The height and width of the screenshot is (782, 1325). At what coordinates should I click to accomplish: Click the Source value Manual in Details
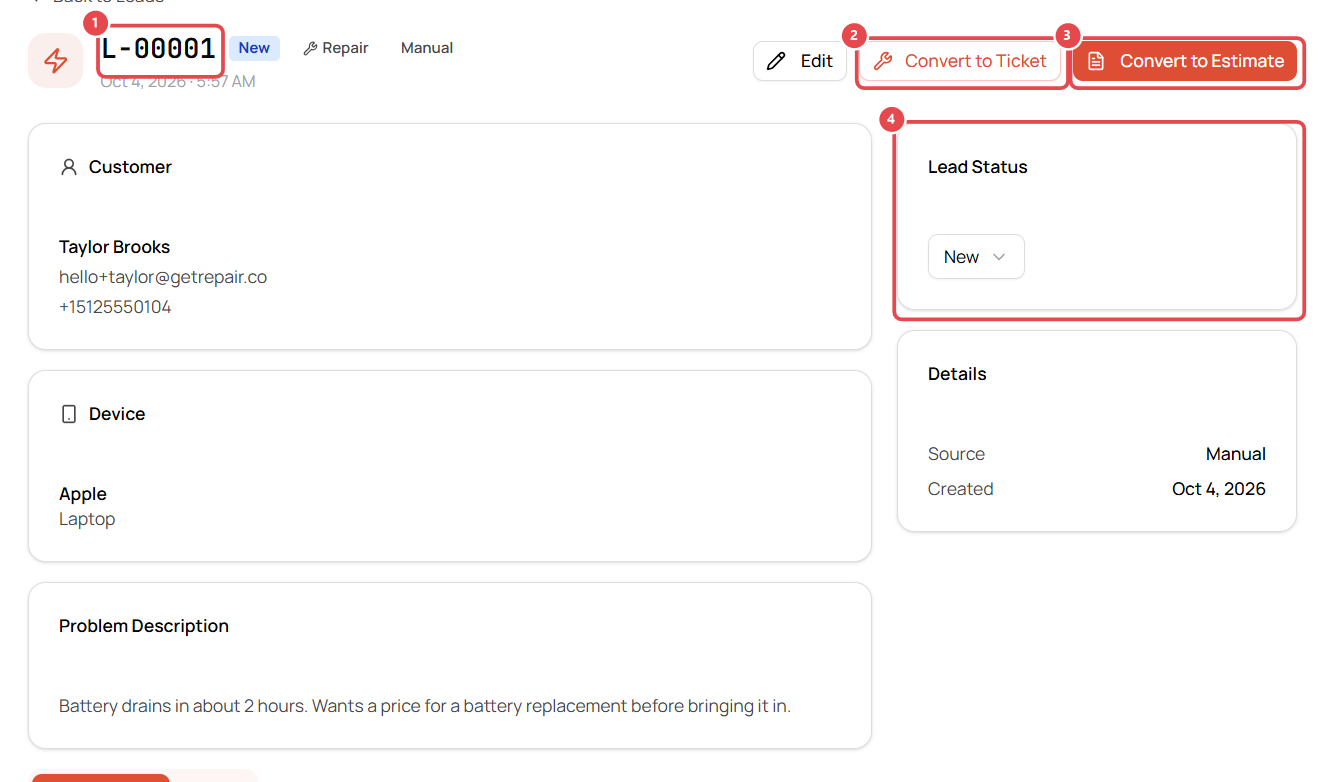coord(1236,454)
